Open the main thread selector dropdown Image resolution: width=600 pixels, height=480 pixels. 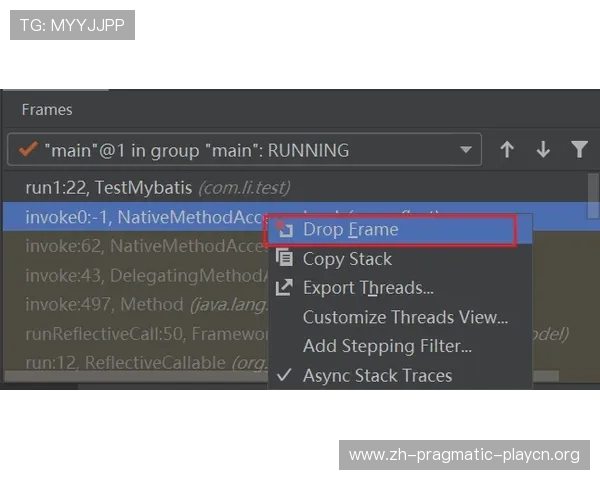pyautogui.click(x=244, y=150)
